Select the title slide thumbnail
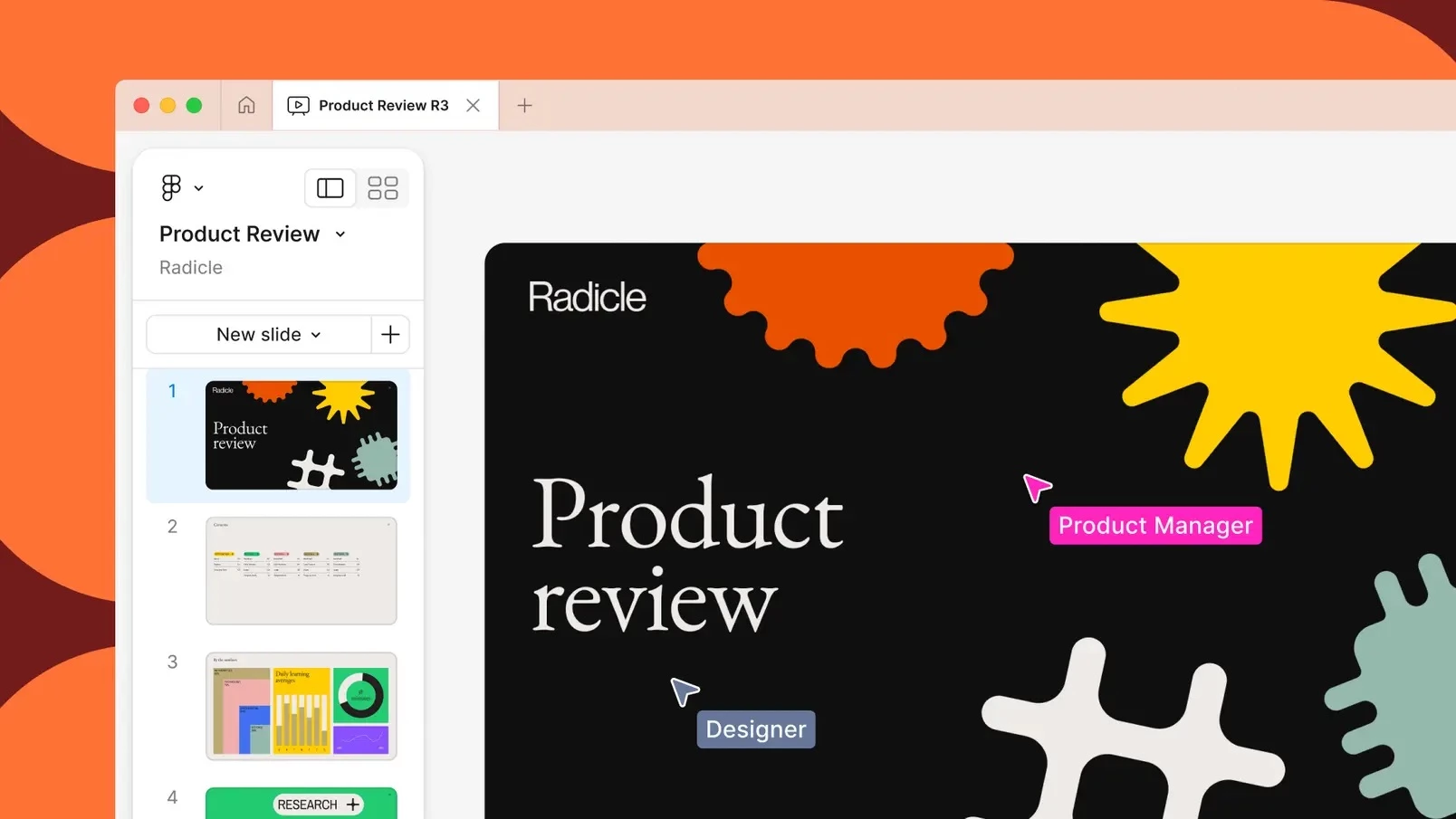 point(301,435)
